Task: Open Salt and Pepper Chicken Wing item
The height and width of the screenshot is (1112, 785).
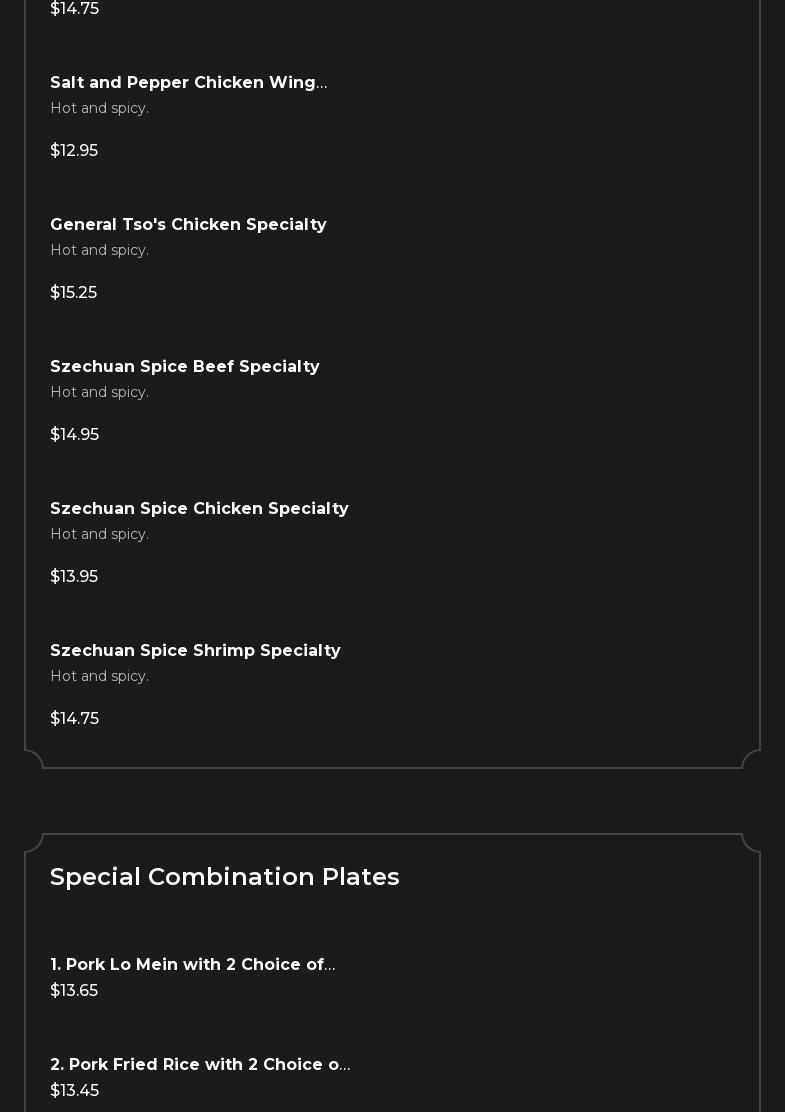Action: coord(188,83)
